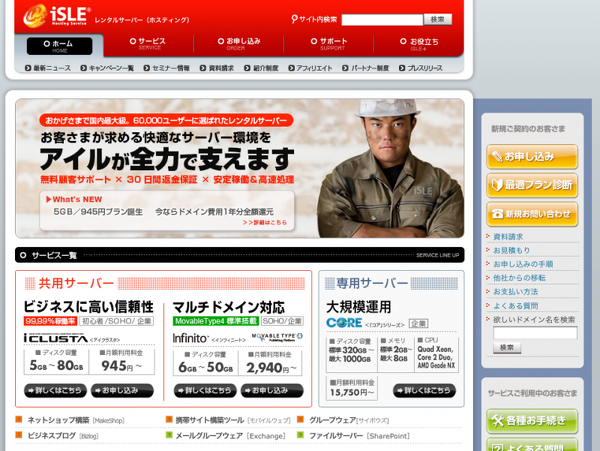Screen dimensions: 600x451
Task: Click the サービス一覧 header bar
Action: click(240, 255)
